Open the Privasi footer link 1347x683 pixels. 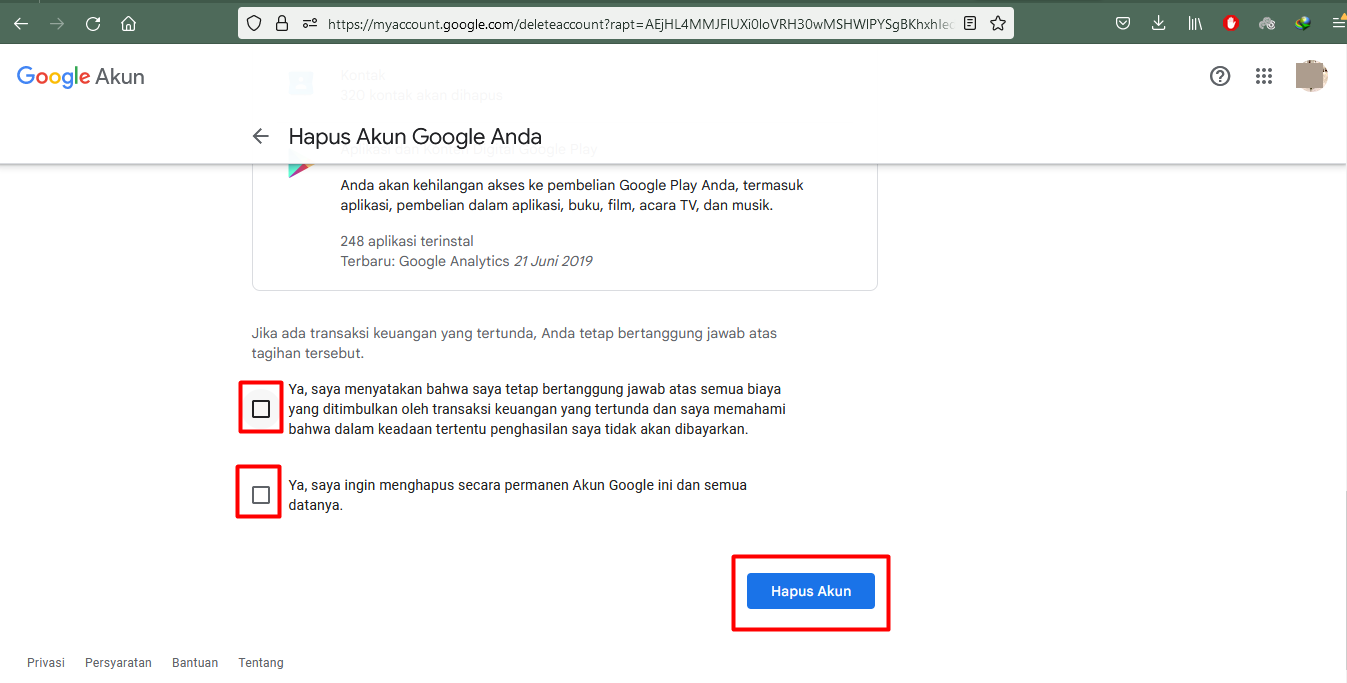[46, 663]
